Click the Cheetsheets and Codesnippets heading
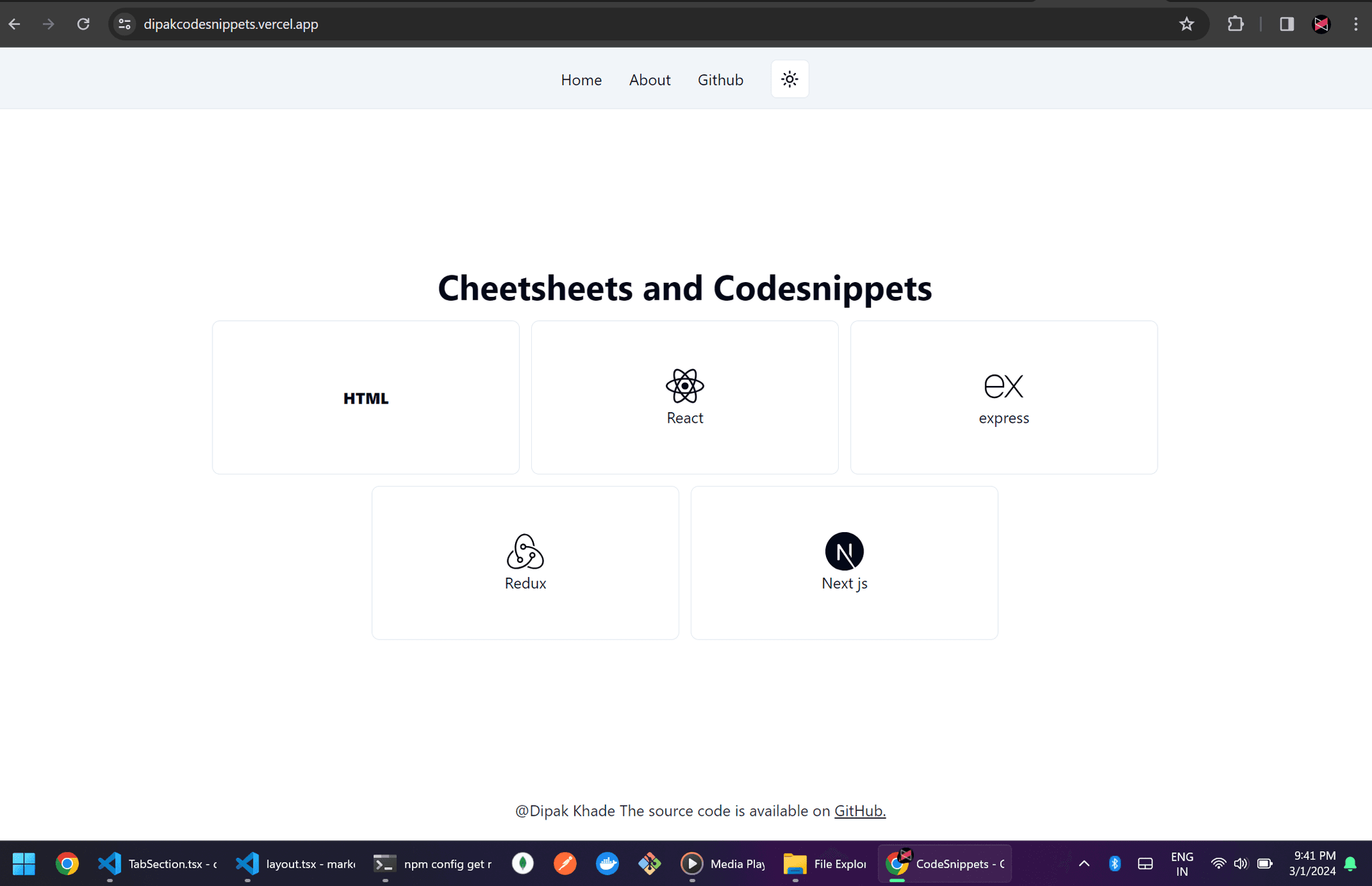 685,288
